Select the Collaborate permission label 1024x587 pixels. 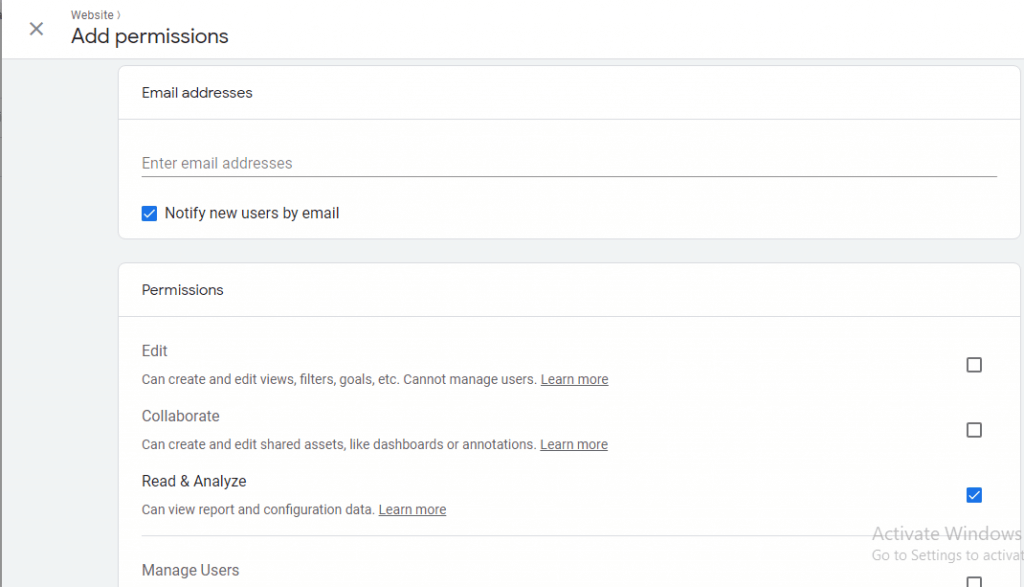(181, 416)
